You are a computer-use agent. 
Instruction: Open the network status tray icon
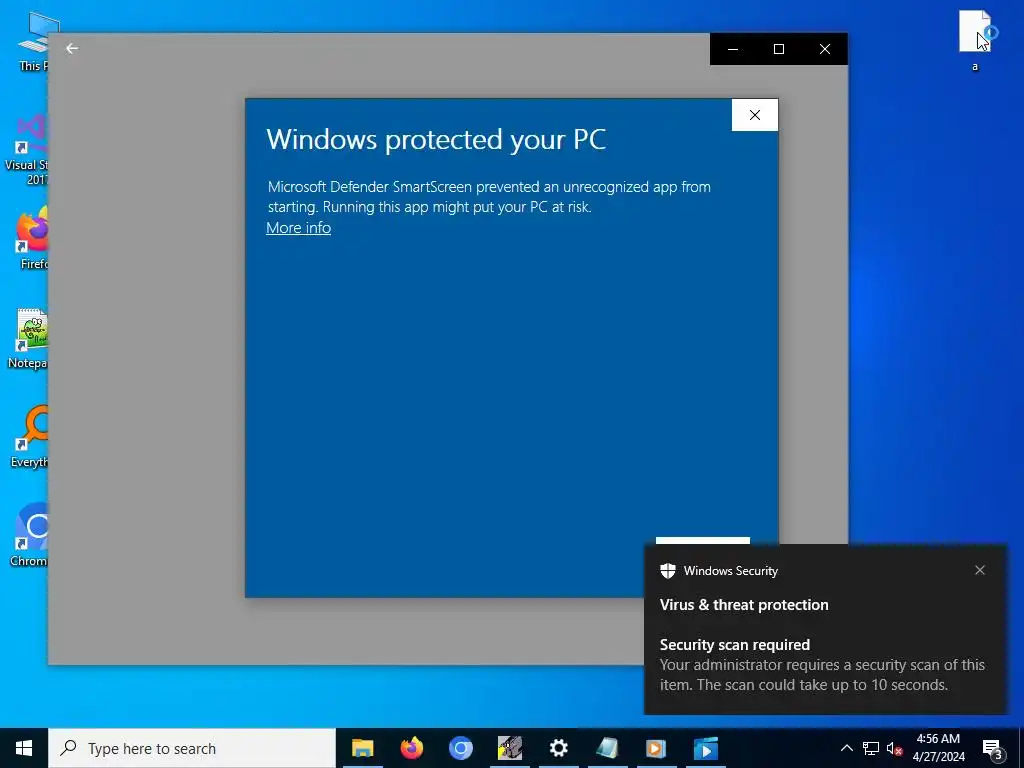[871, 748]
